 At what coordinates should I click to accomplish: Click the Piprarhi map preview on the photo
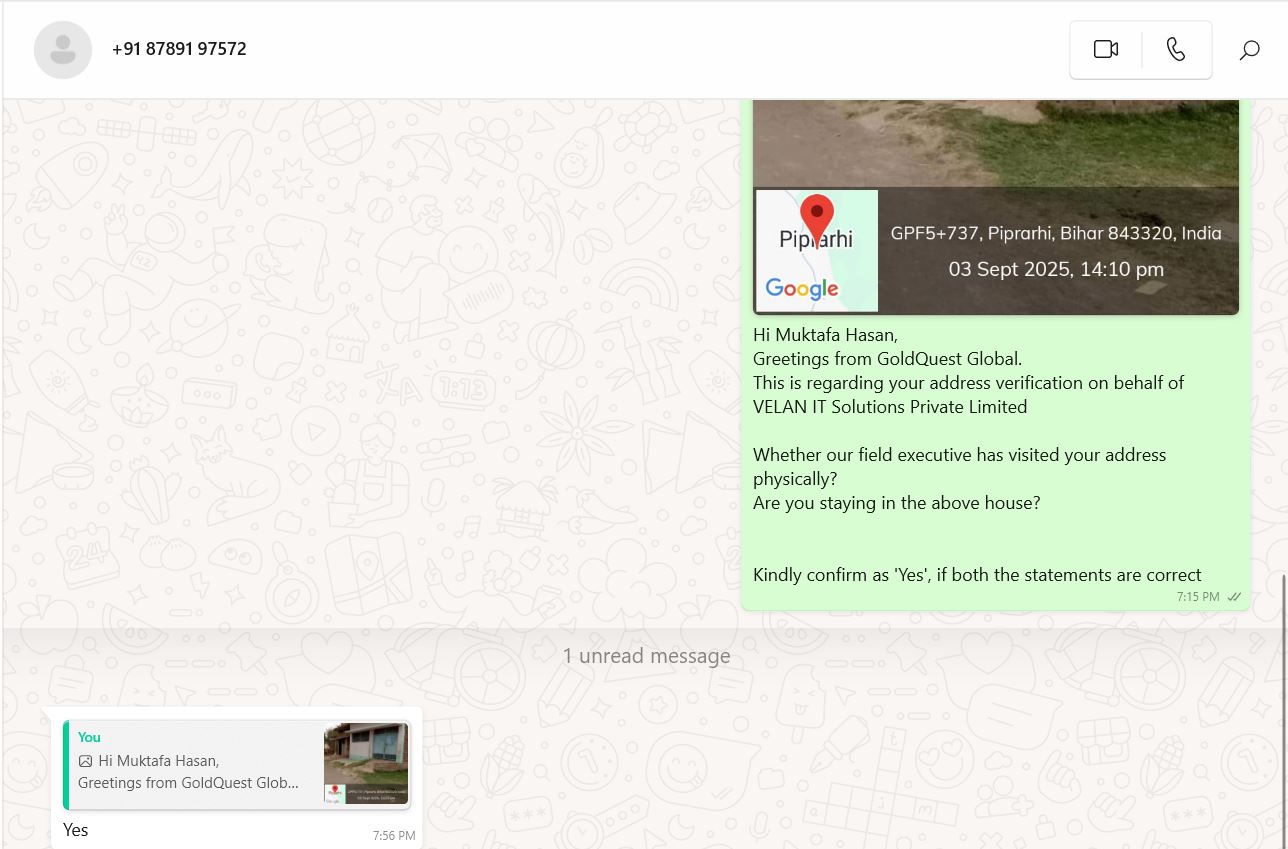(x=817, y=251)
